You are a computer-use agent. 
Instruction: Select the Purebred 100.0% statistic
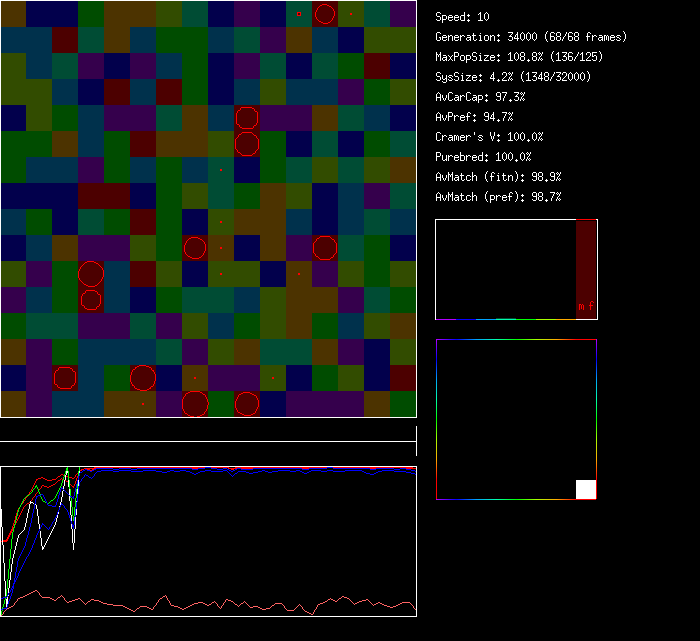(483, 157)
